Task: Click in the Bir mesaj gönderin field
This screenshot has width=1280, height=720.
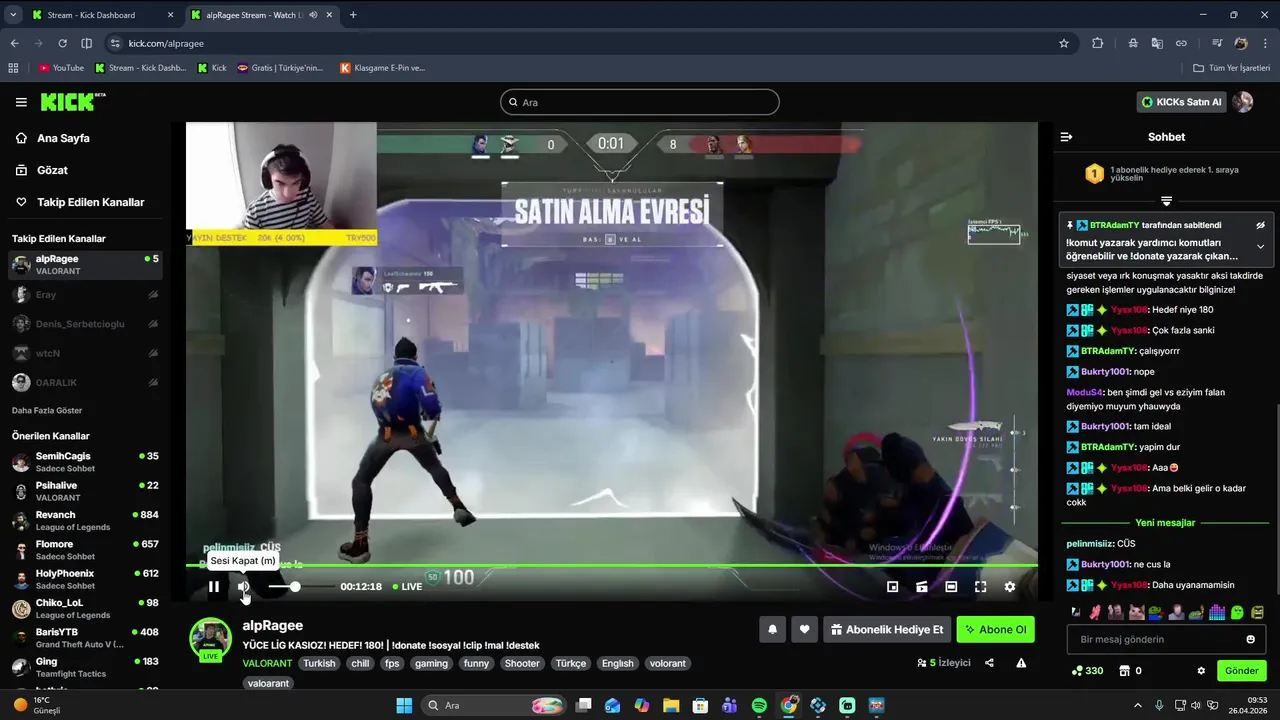Action: coord(1155,639)
